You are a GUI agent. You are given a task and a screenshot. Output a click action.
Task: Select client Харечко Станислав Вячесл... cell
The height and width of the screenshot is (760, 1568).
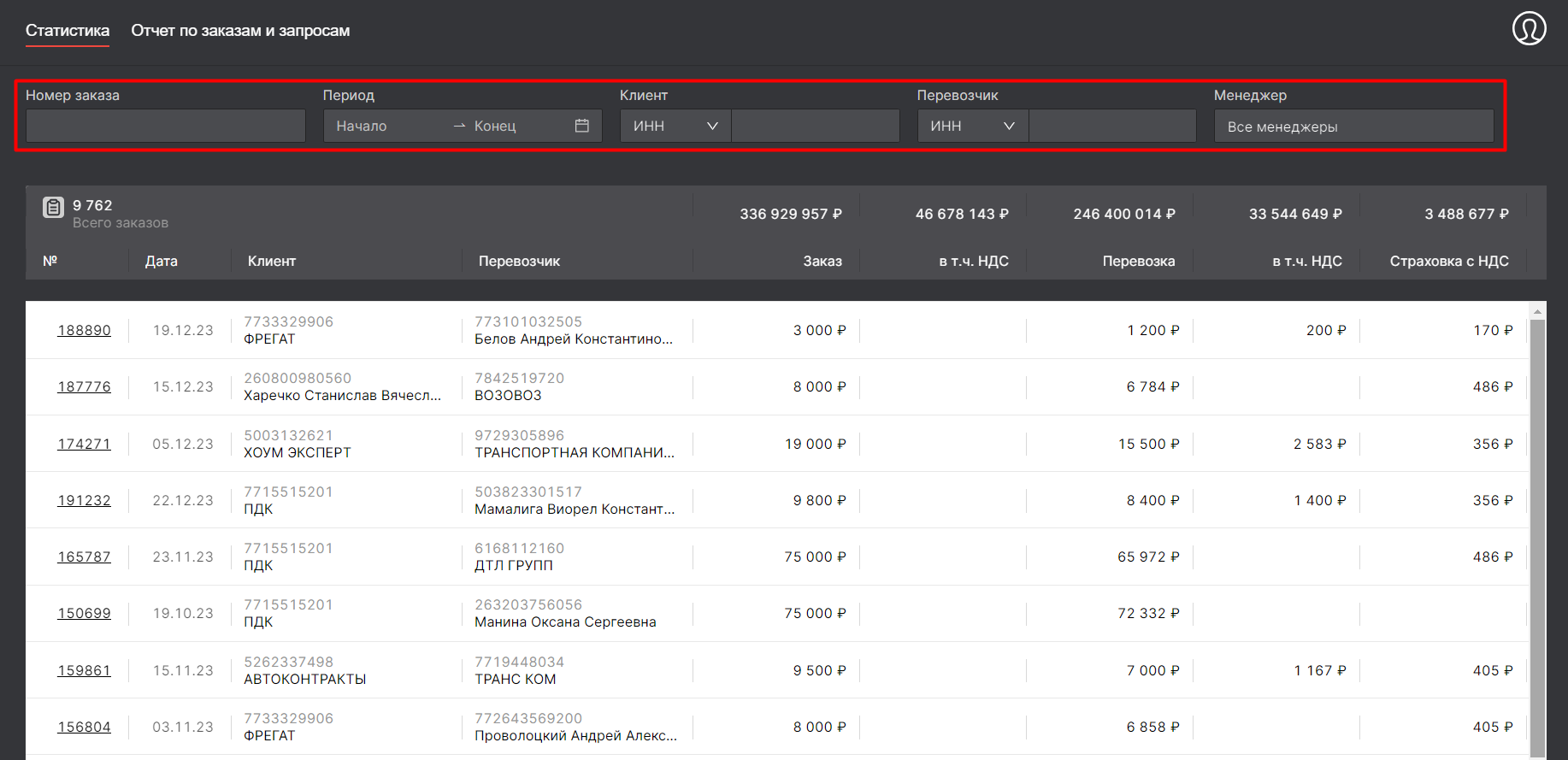[342, 395]
